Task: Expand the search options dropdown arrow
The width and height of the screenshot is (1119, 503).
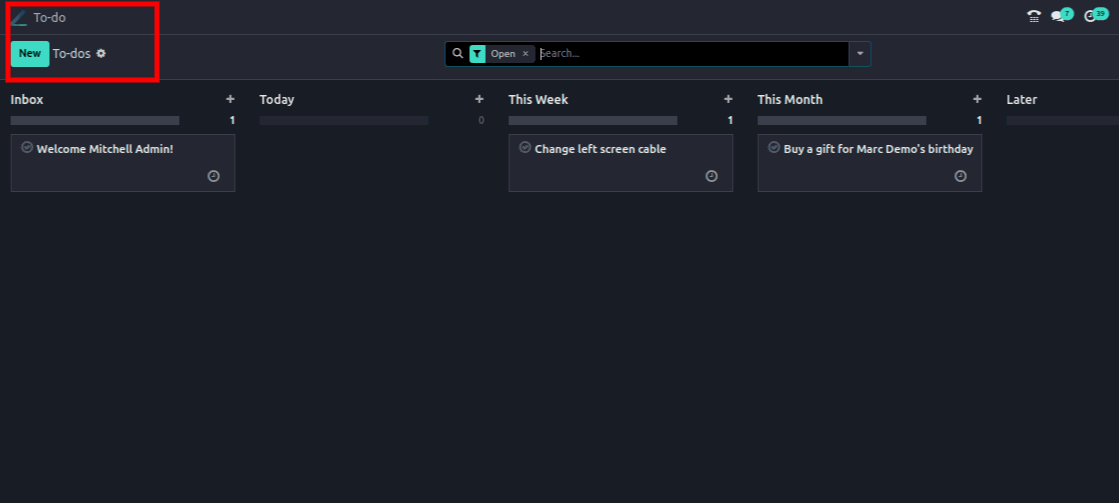Action: point(860,54)
